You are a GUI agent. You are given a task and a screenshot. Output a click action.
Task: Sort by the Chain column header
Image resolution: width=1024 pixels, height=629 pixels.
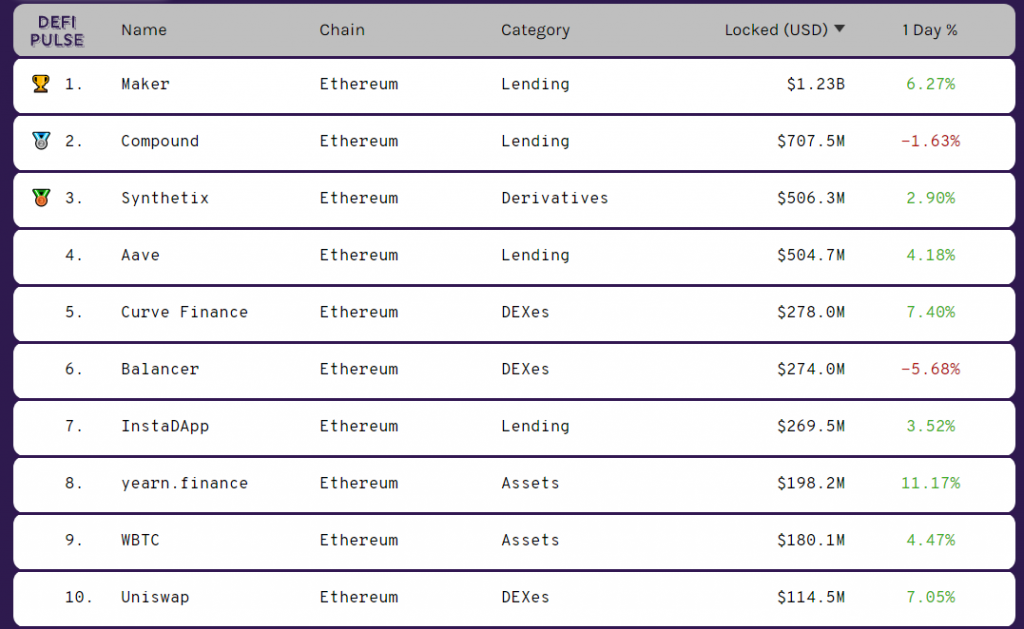[x=342, y=30]
